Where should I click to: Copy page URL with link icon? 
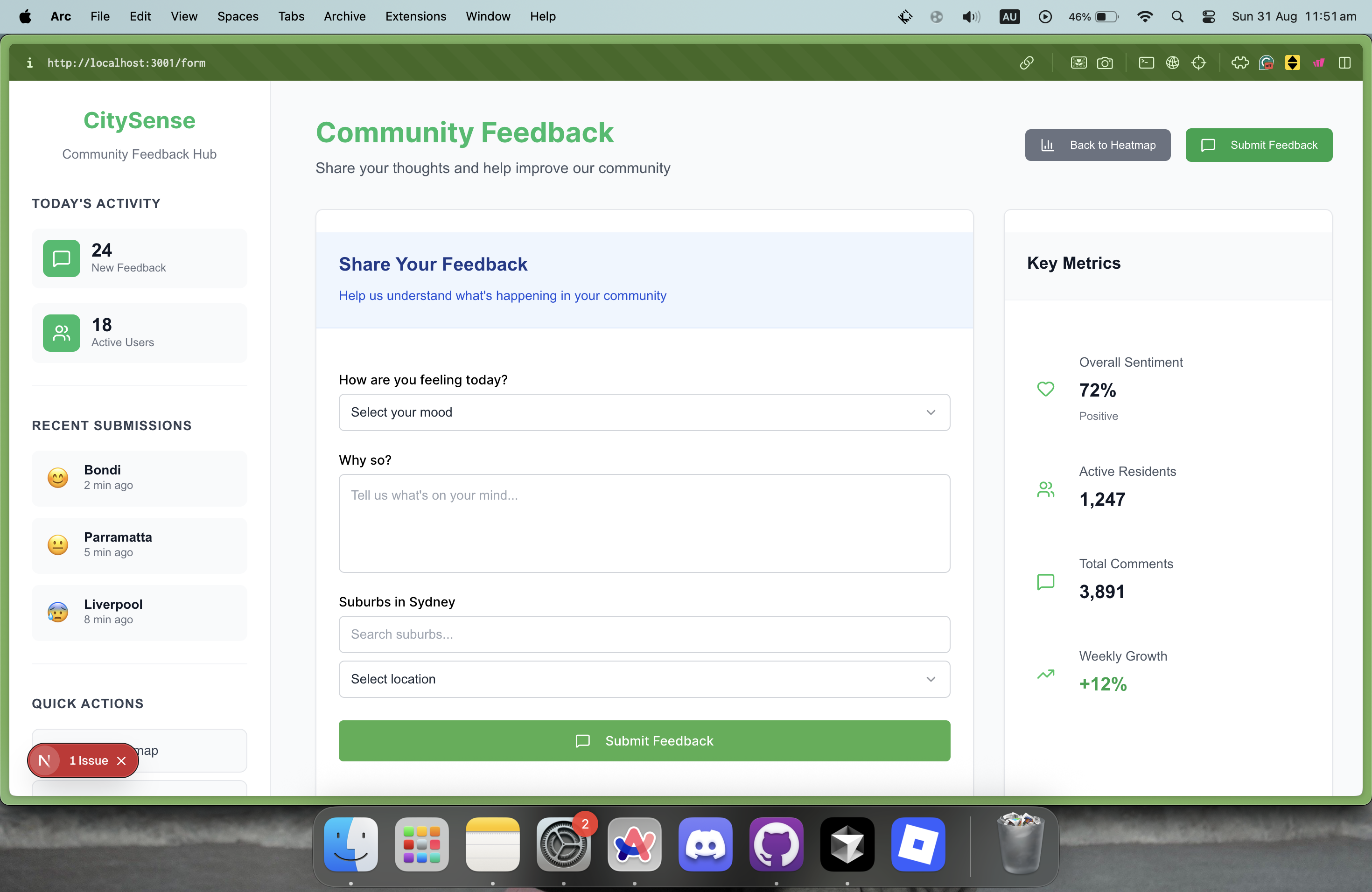click(x=1026, y=63)
